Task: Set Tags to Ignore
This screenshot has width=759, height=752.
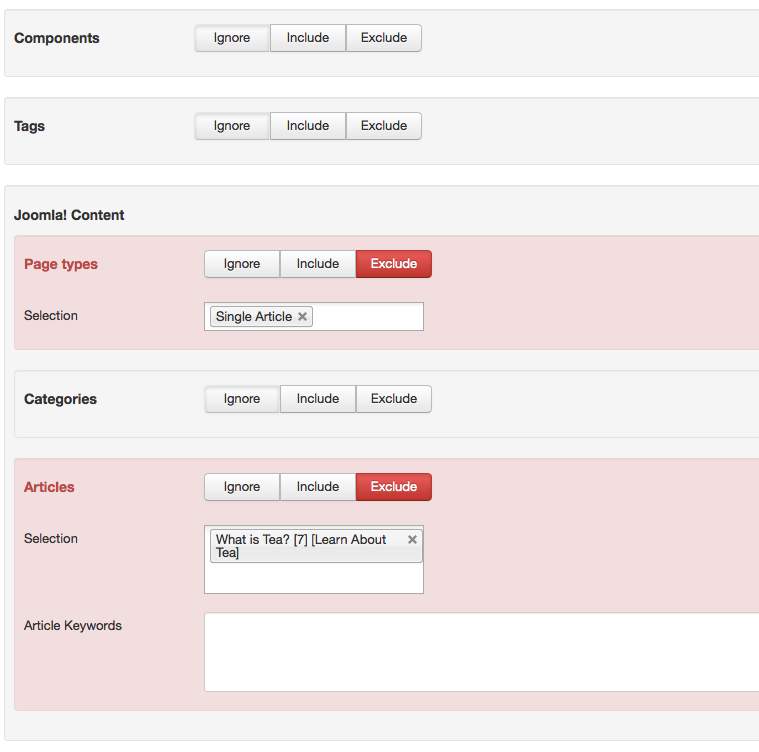Action: tap(232, 126)
